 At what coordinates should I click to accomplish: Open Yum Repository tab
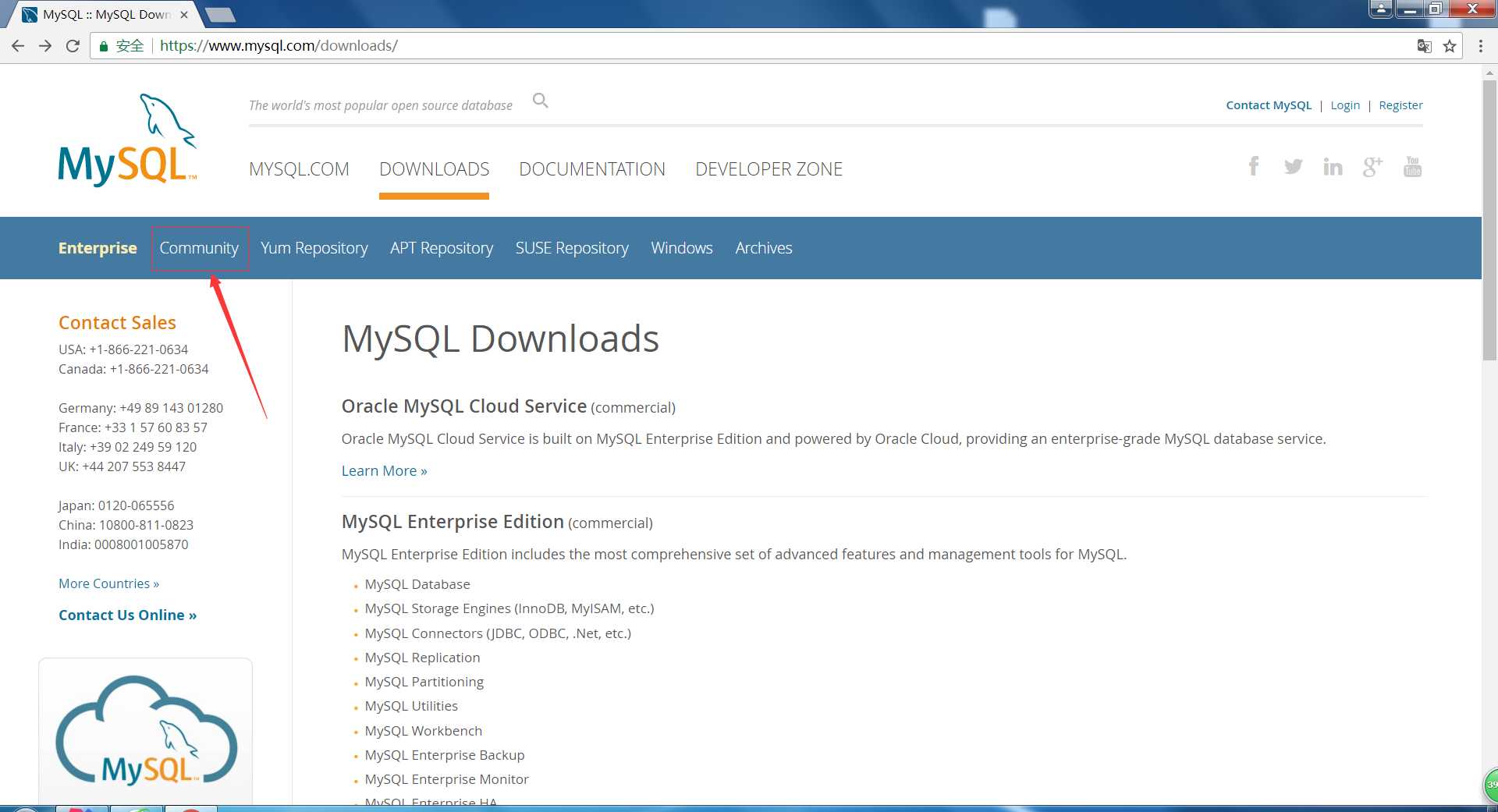pyautogui.click(x=314, y=248)
